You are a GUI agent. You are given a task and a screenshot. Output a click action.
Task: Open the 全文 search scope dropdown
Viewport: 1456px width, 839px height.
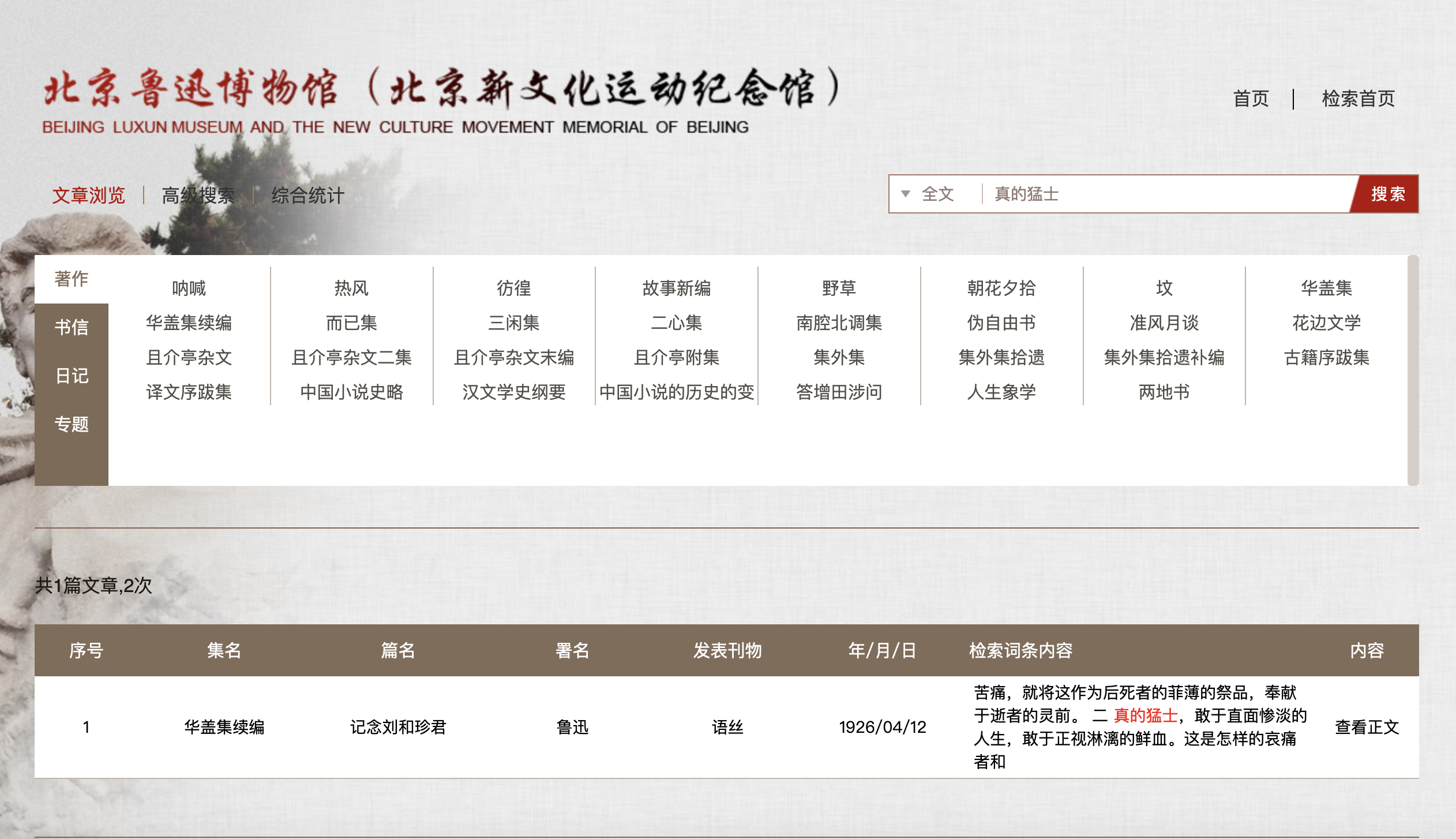tap(930, 194)
